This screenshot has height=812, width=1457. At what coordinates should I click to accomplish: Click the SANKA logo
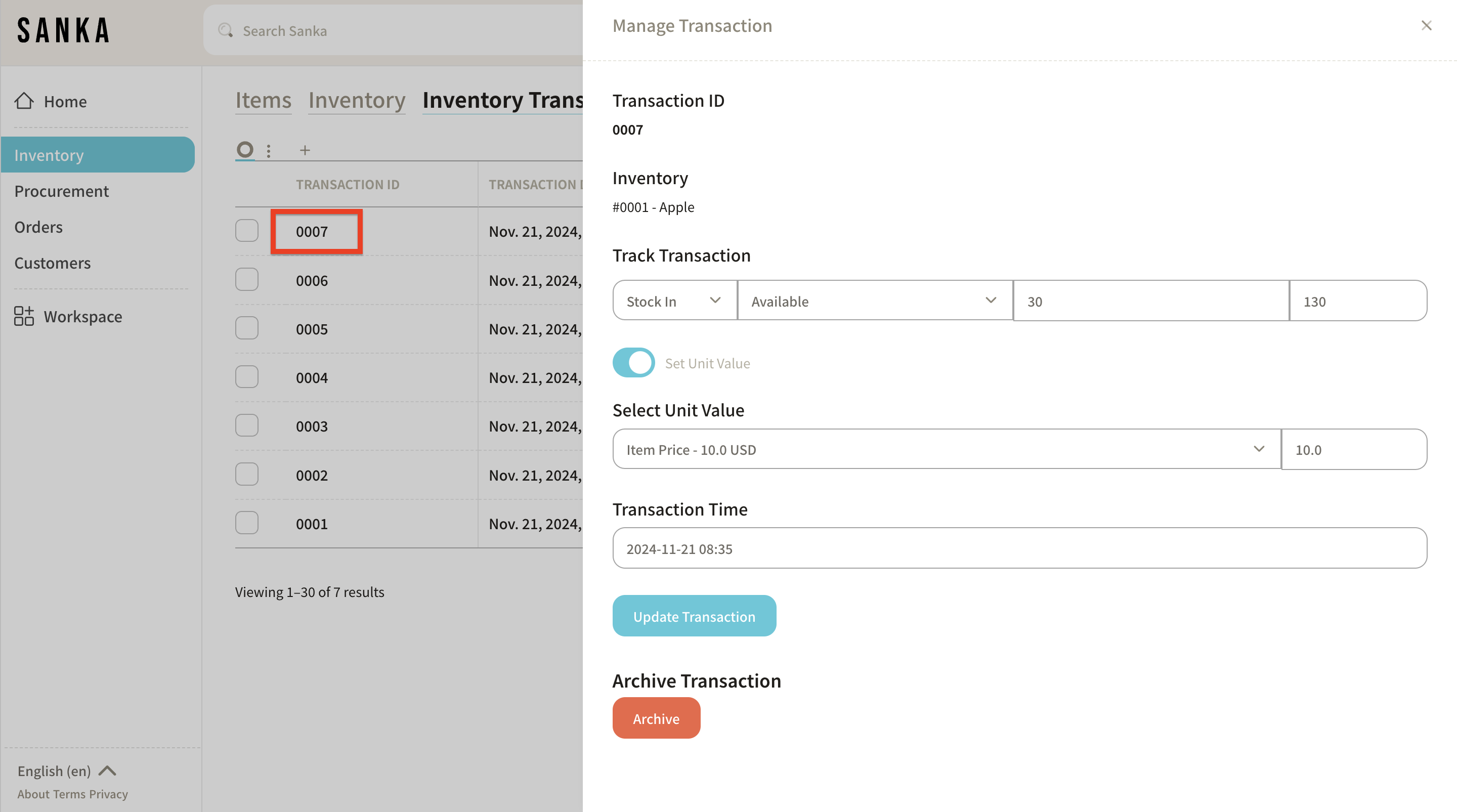point(63,30)
